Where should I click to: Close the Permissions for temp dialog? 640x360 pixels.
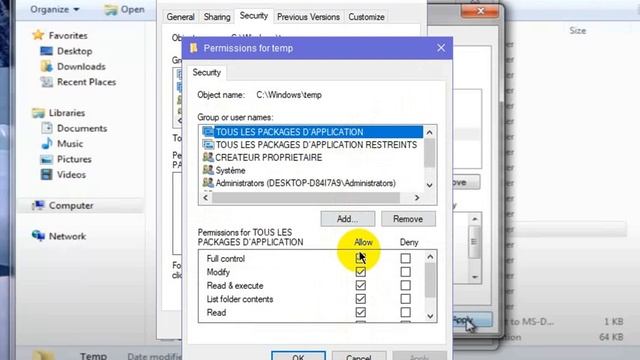point(441,48)
